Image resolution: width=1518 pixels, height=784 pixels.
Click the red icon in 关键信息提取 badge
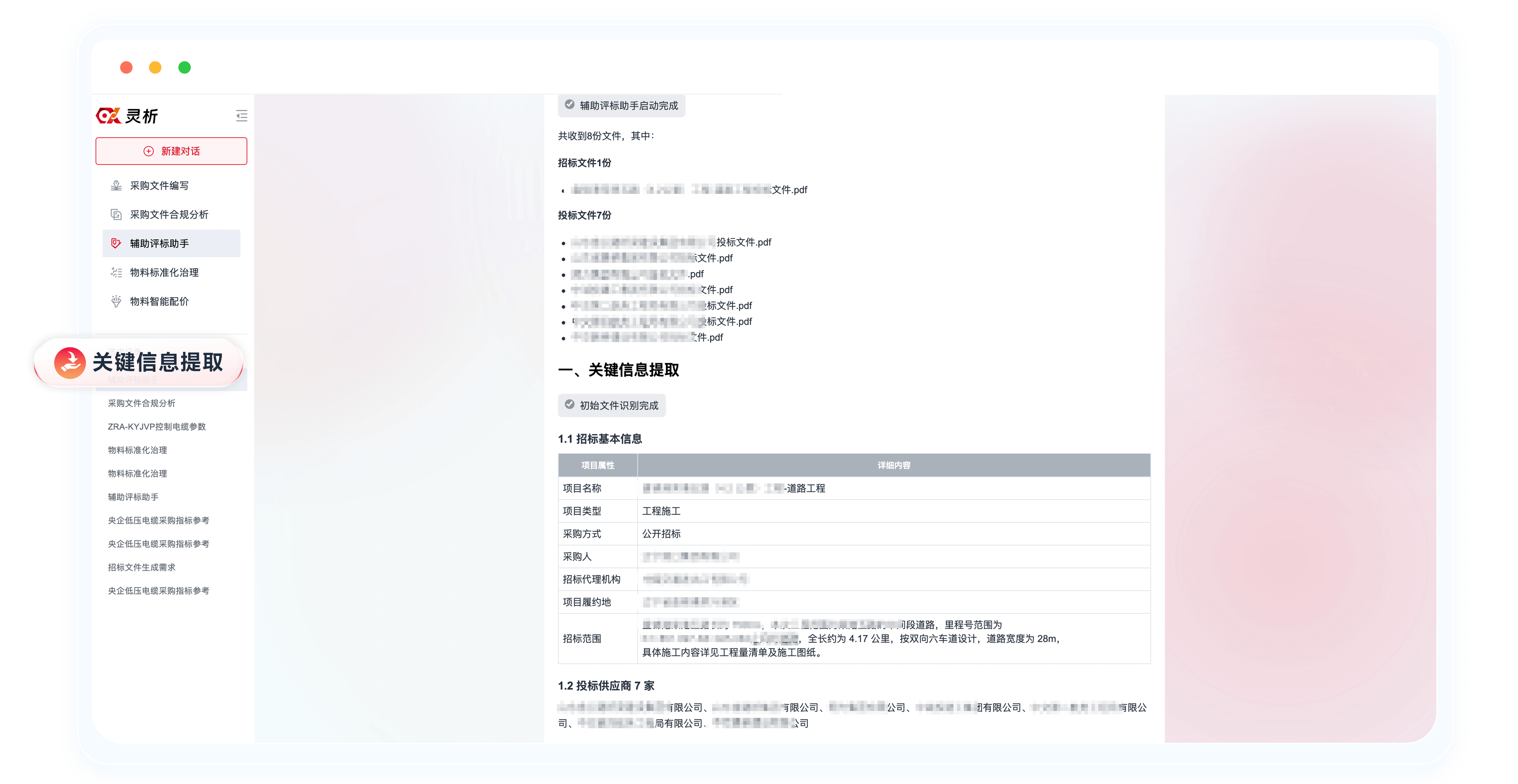(70, 362)
